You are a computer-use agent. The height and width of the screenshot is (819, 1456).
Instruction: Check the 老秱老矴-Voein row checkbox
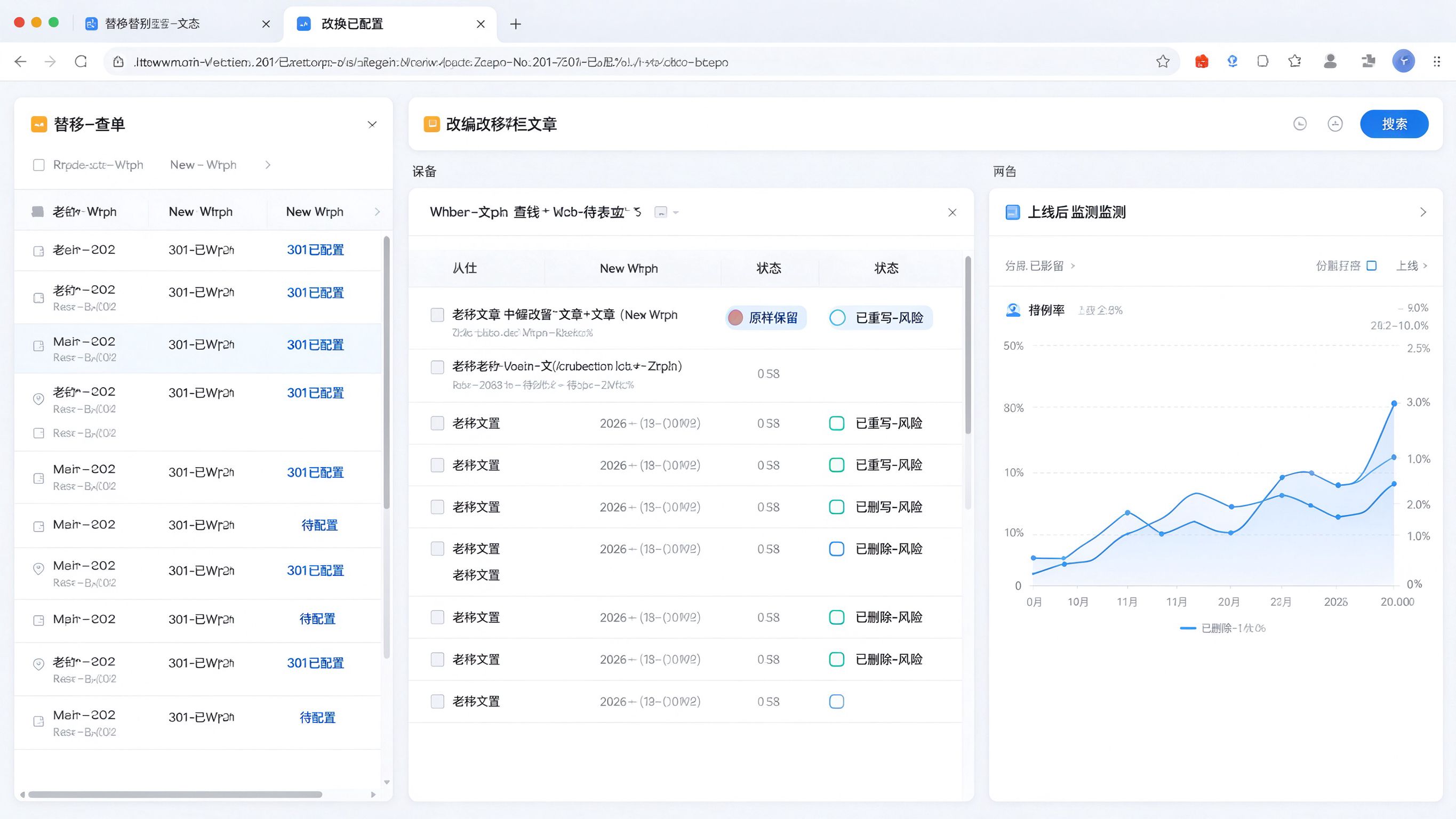(437, 367)
